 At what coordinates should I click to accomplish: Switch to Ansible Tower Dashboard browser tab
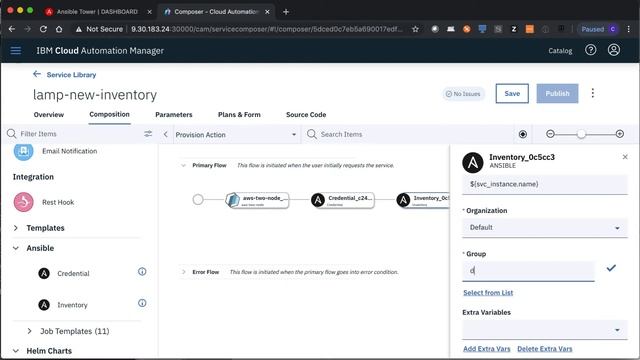click(x=97, y=12)
